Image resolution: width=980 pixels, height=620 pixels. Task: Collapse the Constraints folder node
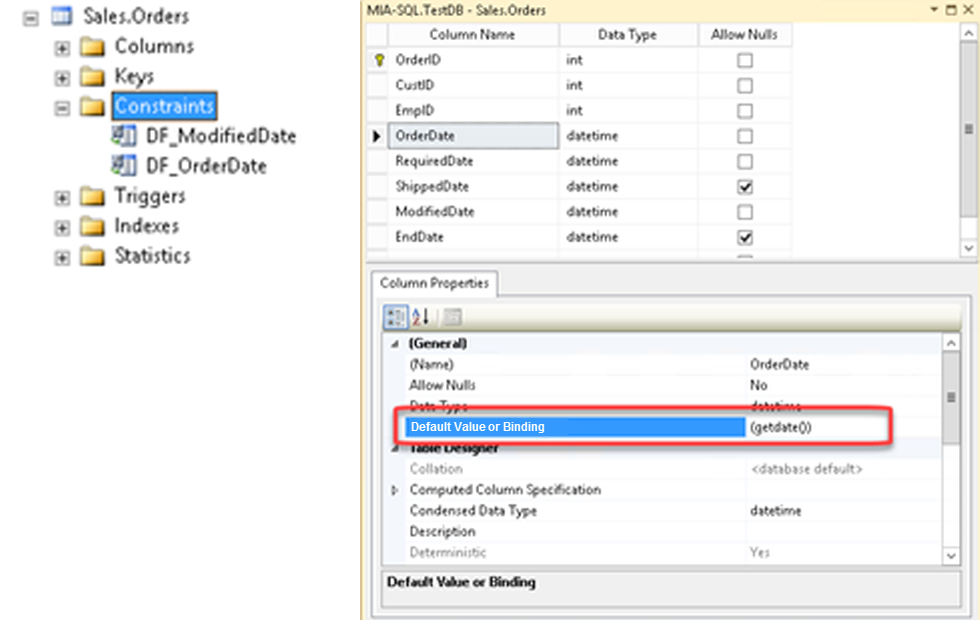coord(62,107)
